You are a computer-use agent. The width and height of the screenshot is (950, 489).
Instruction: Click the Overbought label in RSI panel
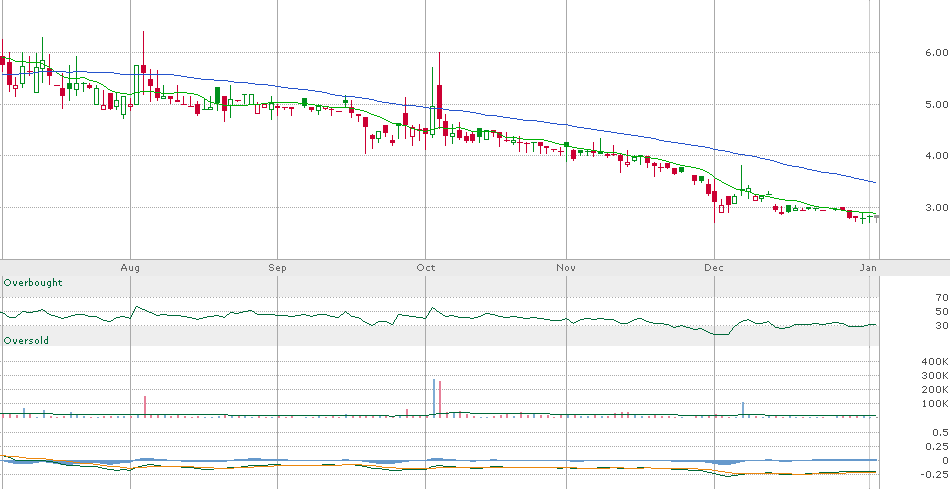33,283
